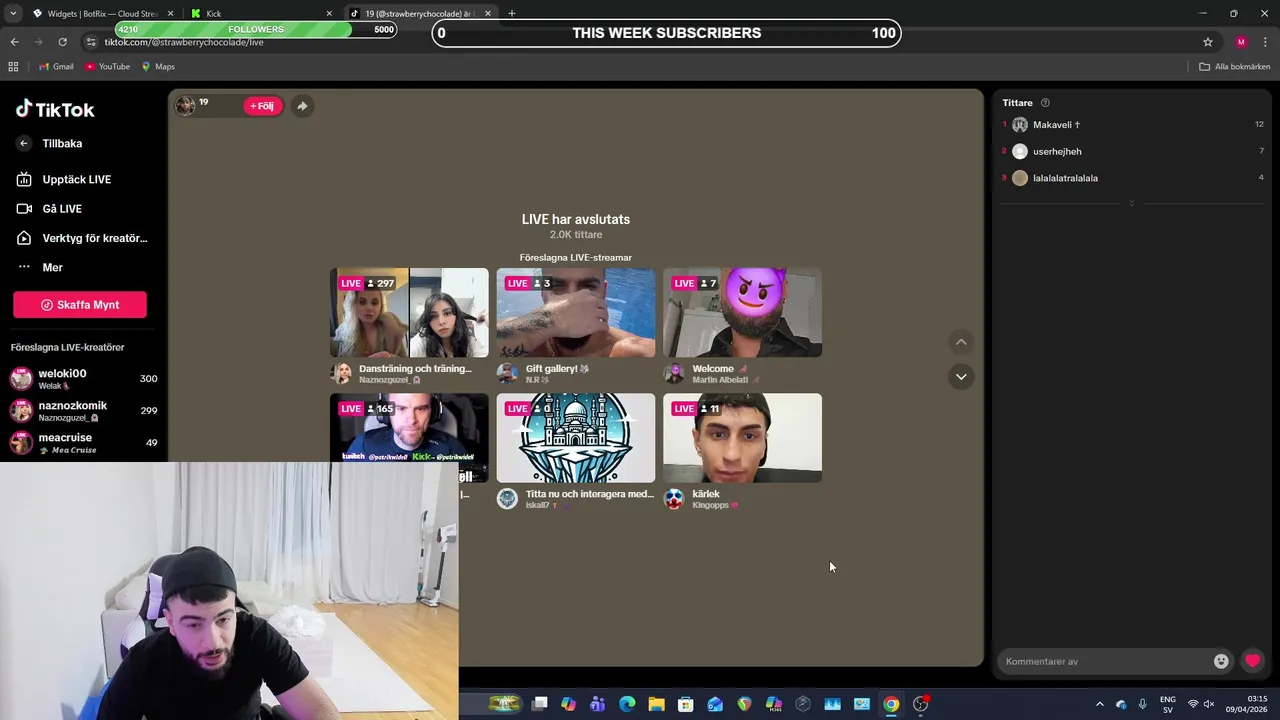This screenshot has height=720, width=1280.
Task: Open Microsoft Edge from the taskbar
Action: tap(627, 704)
